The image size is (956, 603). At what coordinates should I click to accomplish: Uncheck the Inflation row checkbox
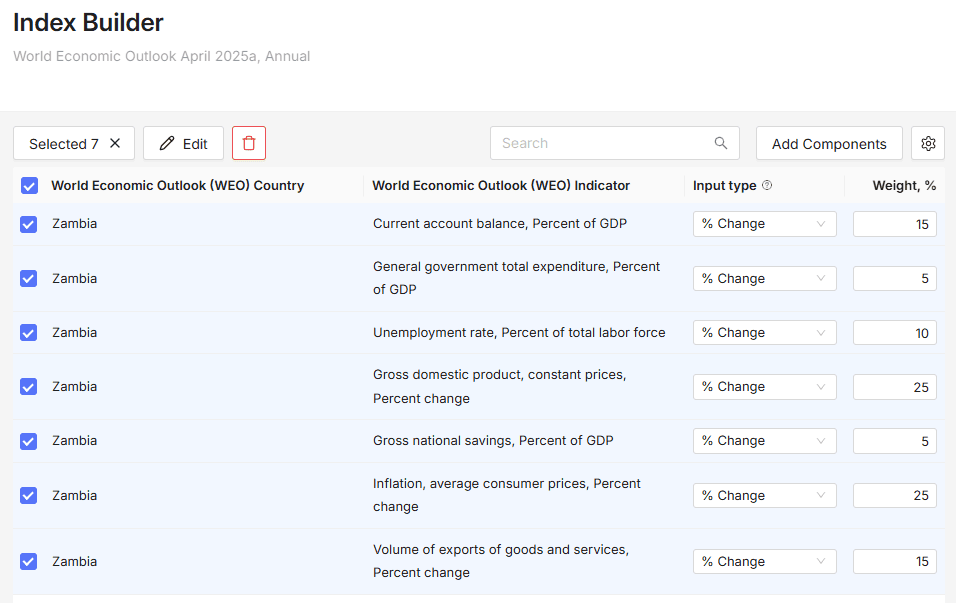coord(29,496)
